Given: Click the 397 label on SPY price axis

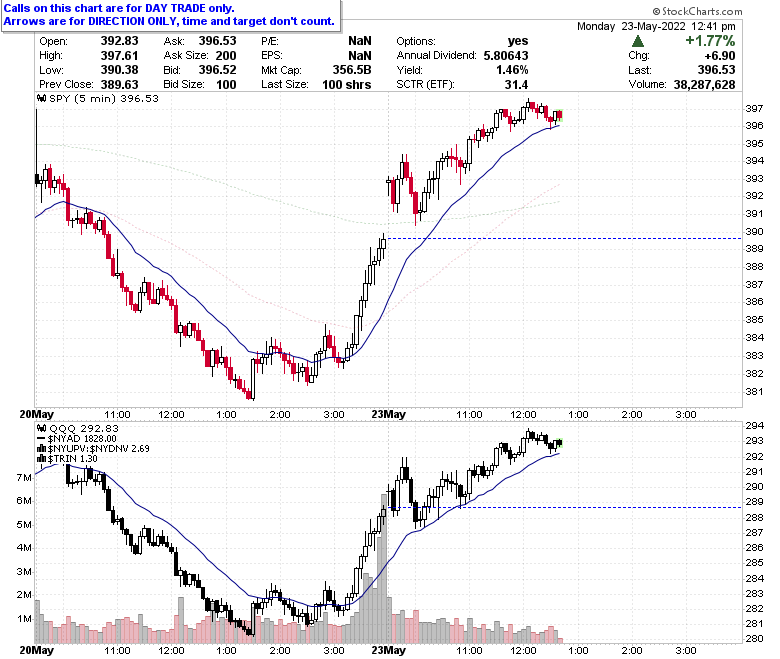Looking at the screenshot, I should point(754,108).
